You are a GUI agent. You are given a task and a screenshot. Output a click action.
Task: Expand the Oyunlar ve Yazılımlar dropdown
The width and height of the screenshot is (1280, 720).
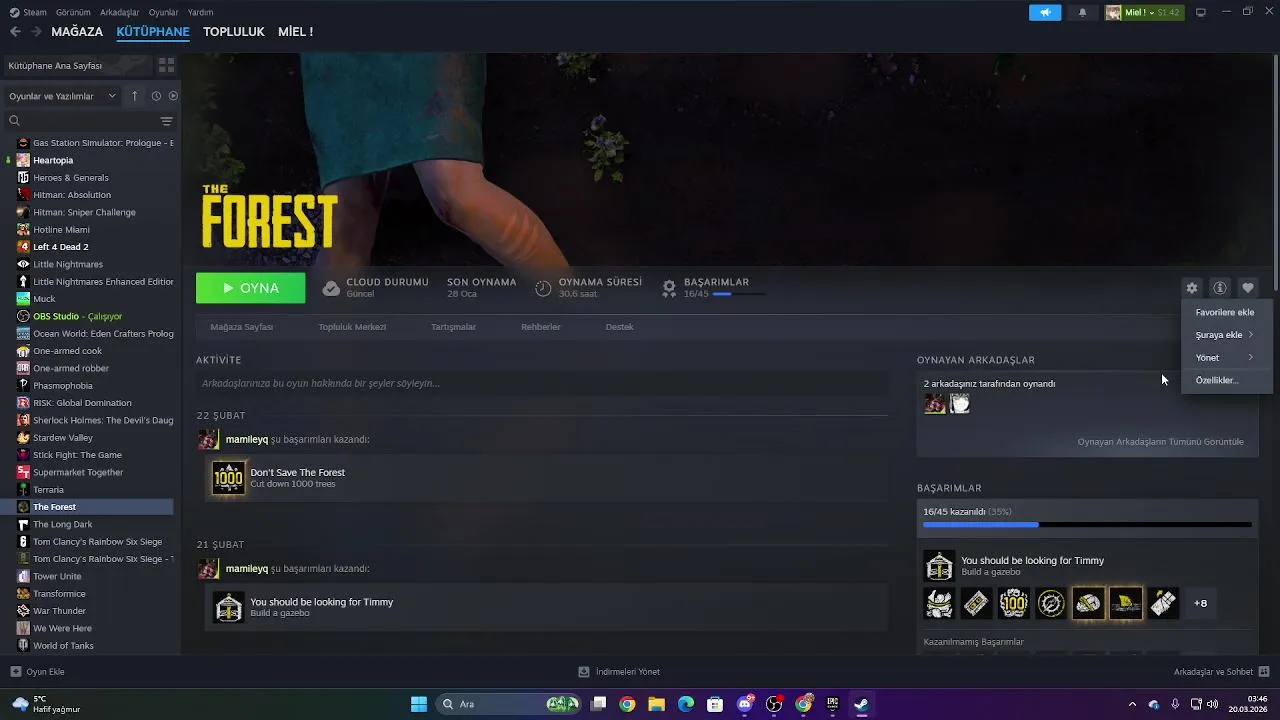tap(61, 96)
